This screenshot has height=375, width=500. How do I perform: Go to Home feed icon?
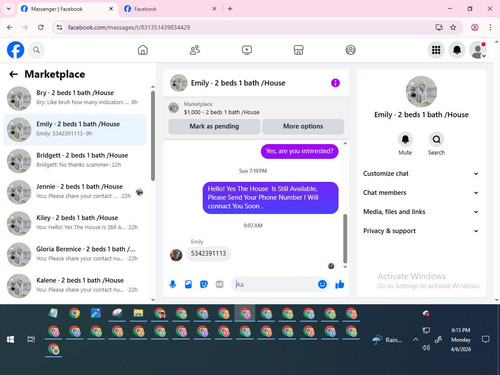(x=143, y=50)
